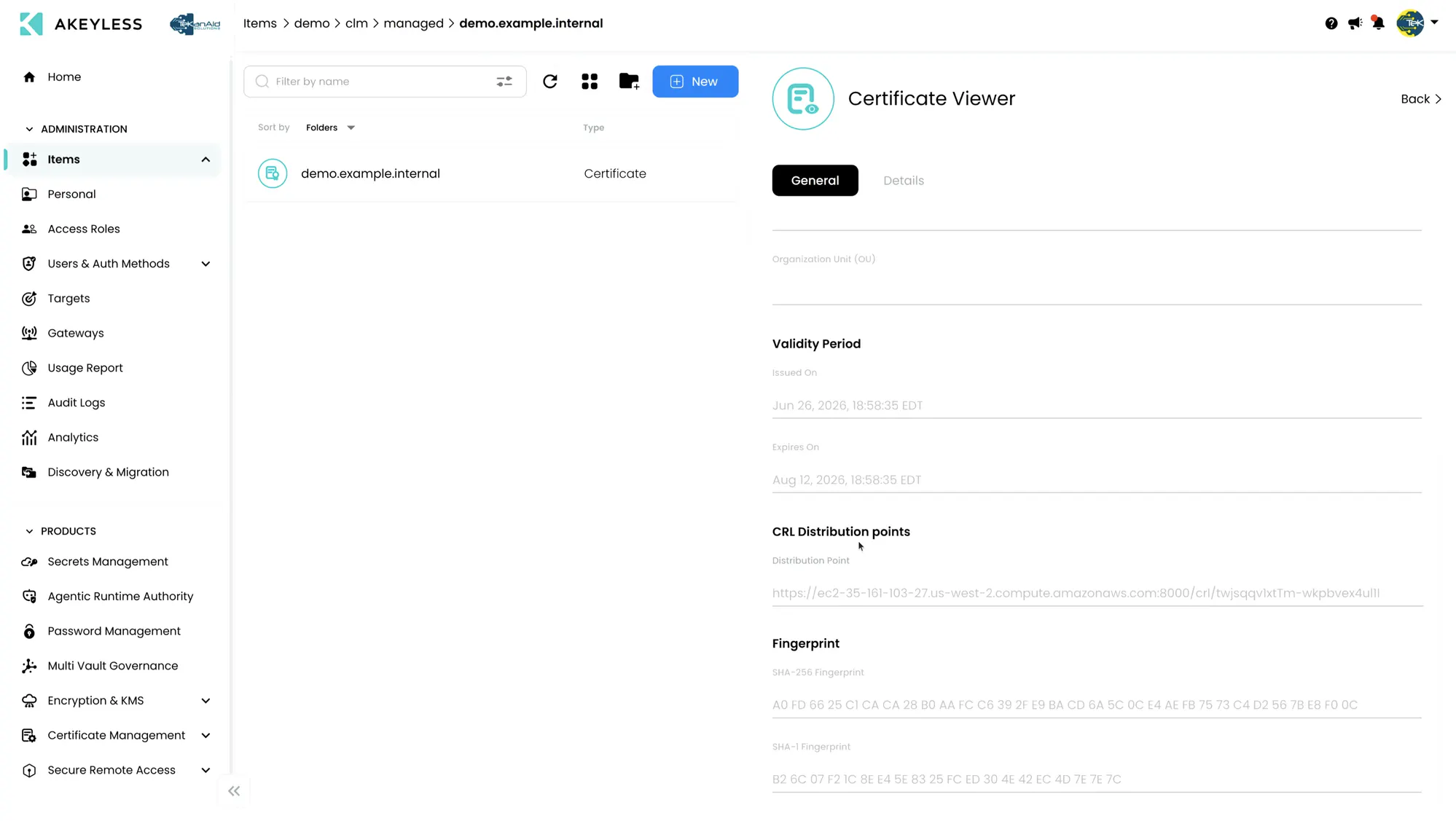The height and width of the screenshot is (821, 1456).
Task: Click the Home icon in sidebar
Action: 29,77
